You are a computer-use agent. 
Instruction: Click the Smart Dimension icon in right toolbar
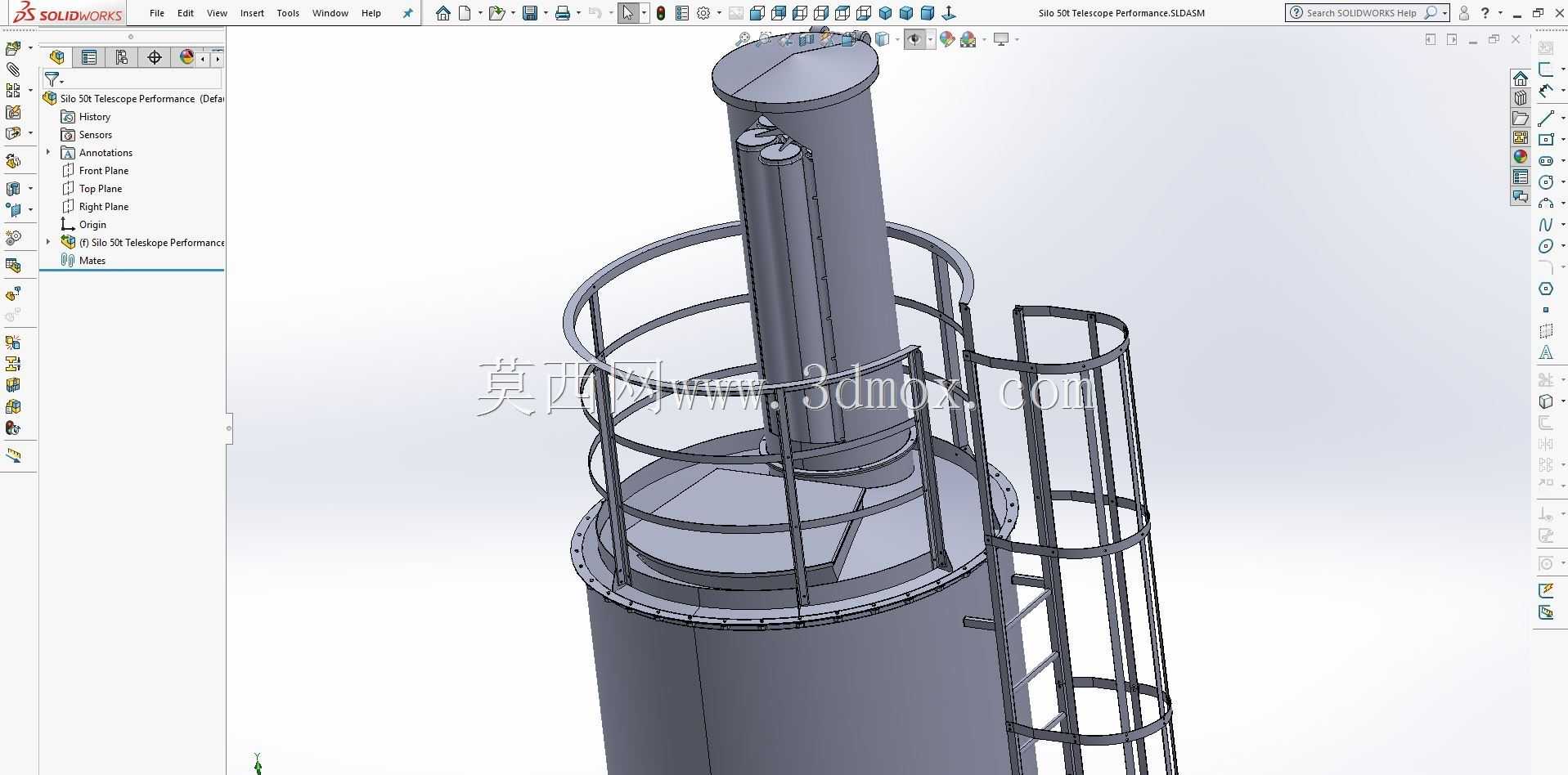coord(1545,91)
